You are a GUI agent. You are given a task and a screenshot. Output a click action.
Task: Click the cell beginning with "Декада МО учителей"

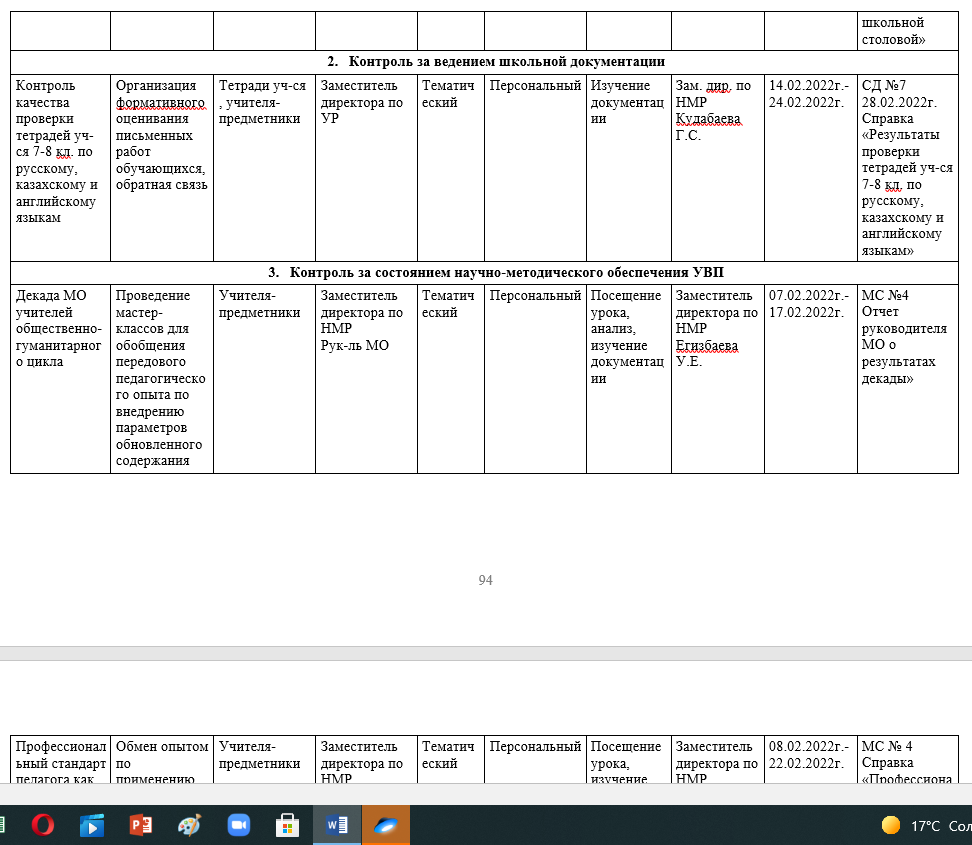point(59,328)
